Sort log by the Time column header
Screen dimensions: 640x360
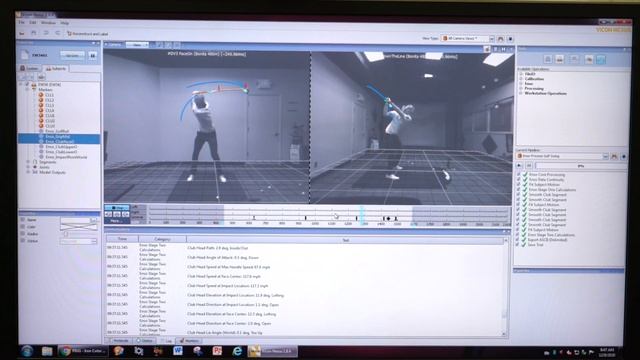point(122,239)
